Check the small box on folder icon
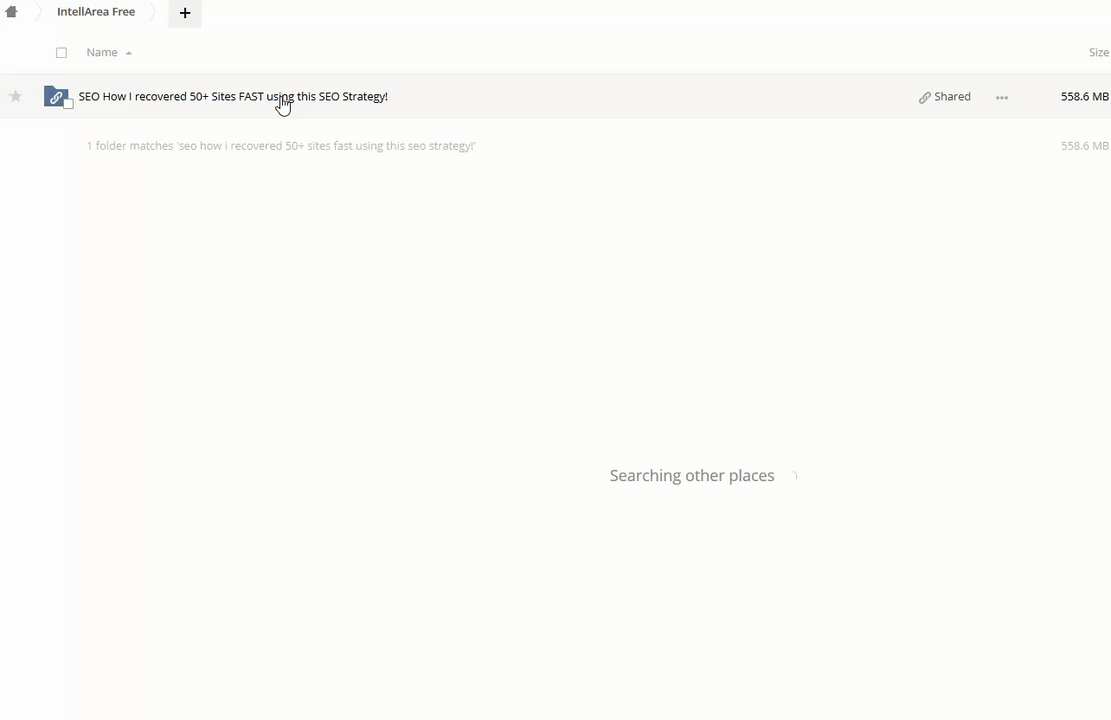Image resolution: width=1111 pixels, height=720 pixels. 68,104
